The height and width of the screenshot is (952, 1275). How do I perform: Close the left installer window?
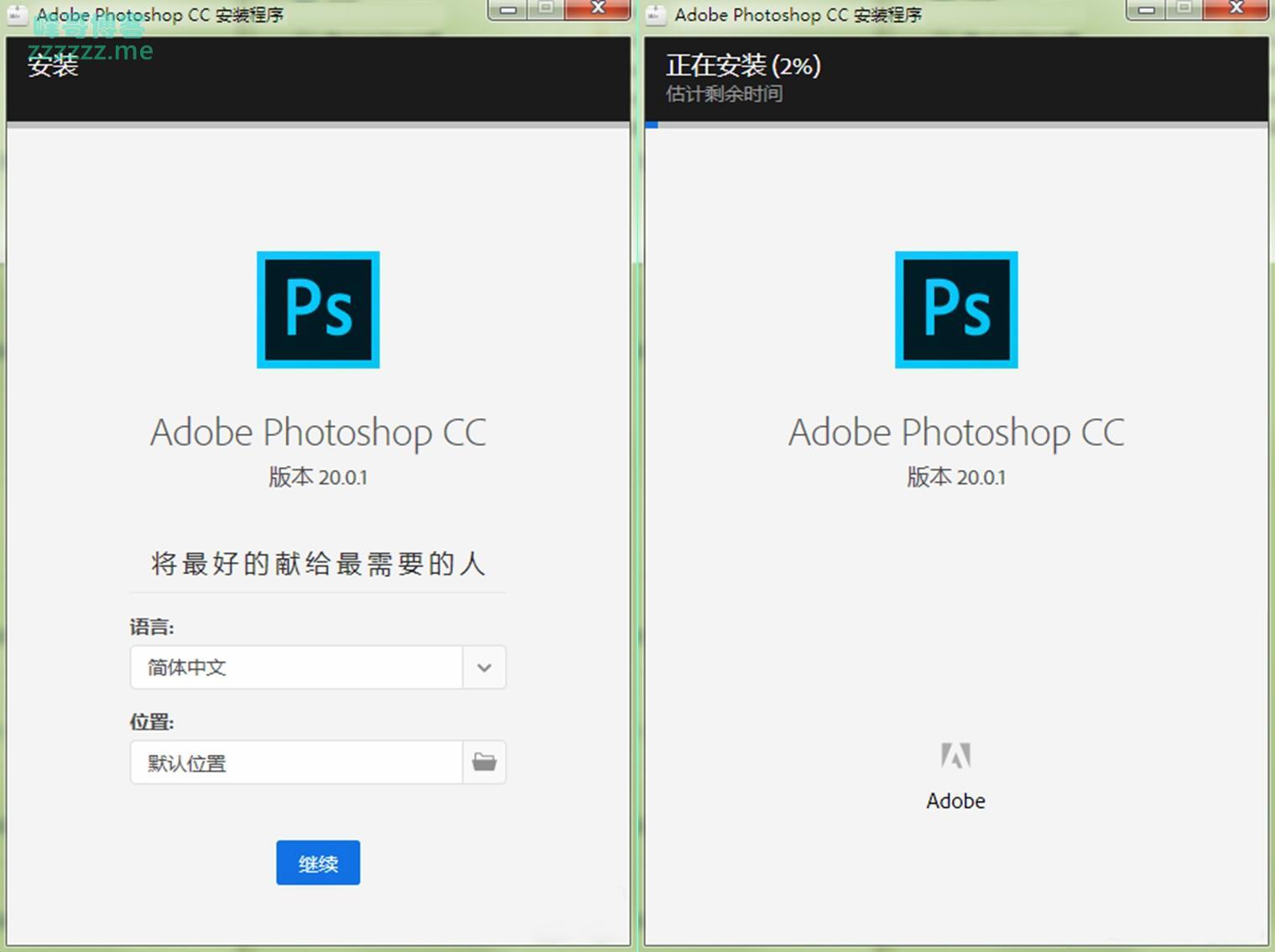point(597,9)
